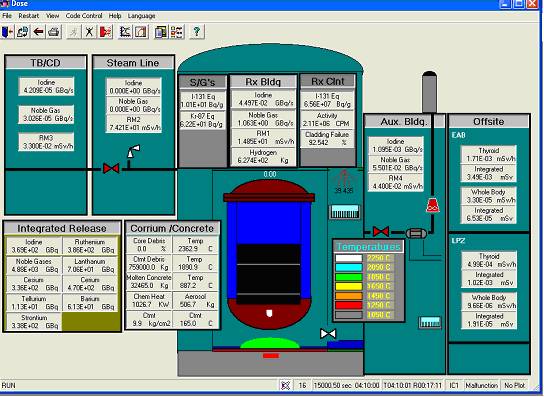
Task: Click the filter unit icon in Aux. Bldg.
Action: coord(416,233)
